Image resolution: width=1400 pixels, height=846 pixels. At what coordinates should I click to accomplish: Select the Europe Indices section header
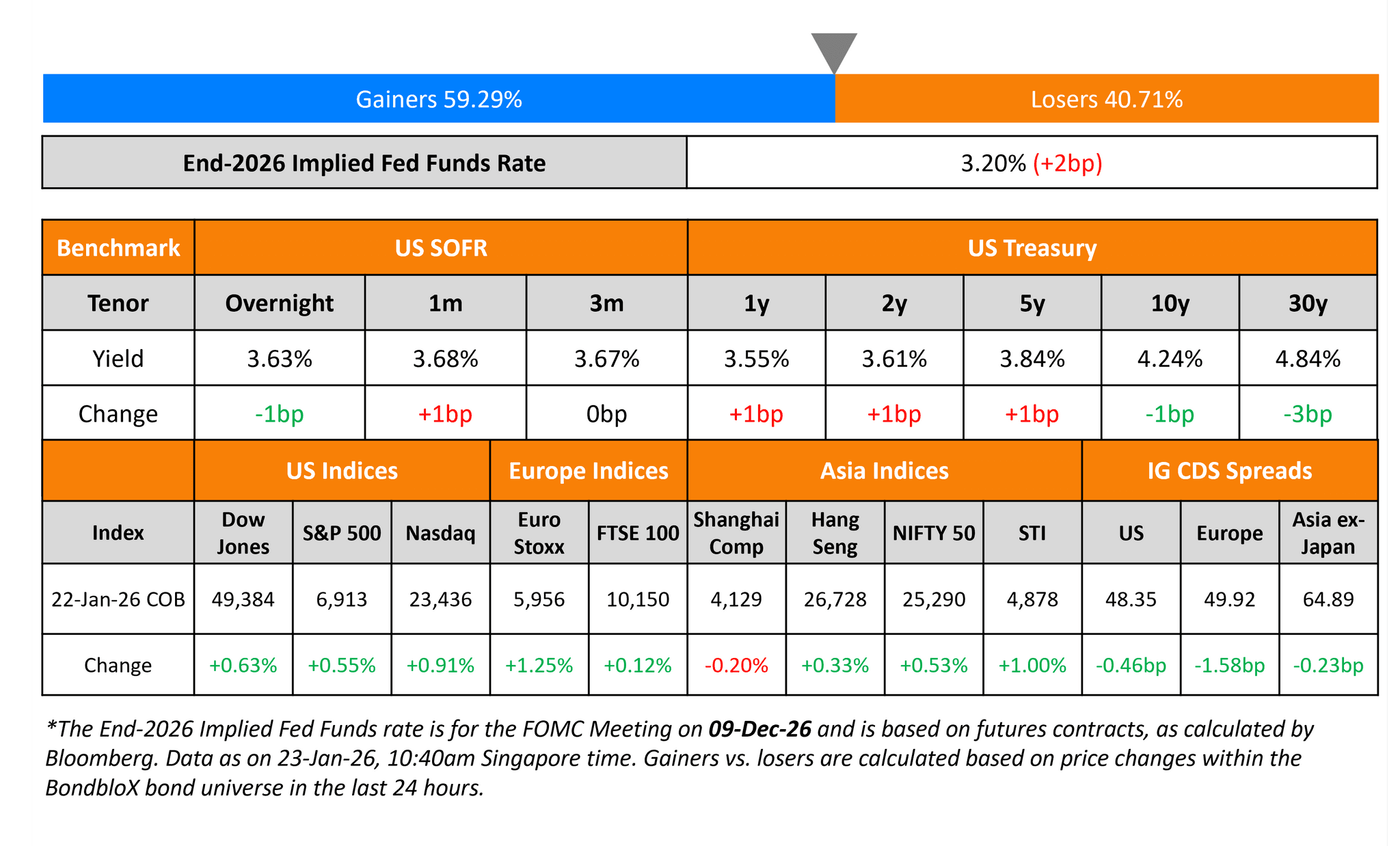pyautogui.click(x=589, y=471)
